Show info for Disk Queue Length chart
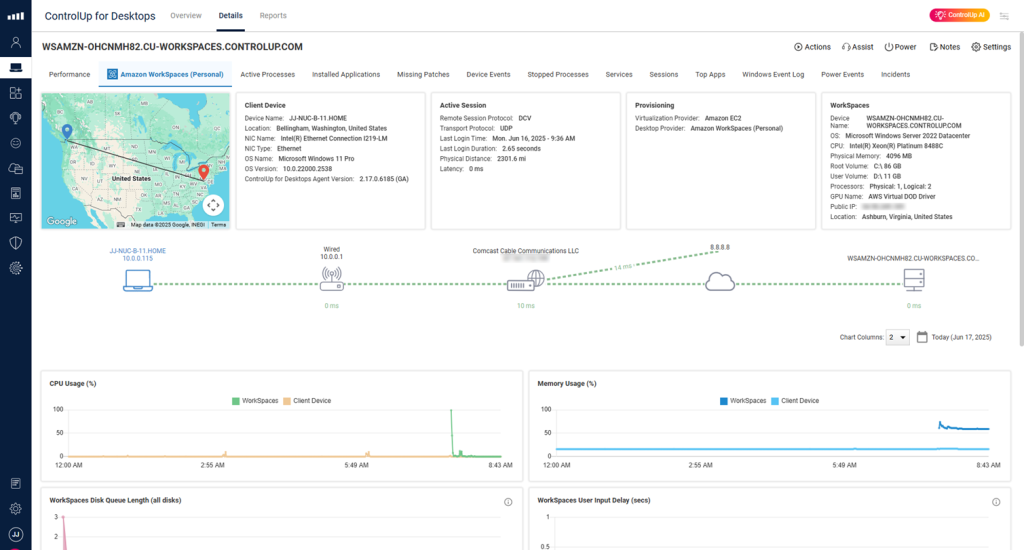Viewport: 1024px width, 550px height. [x=508, y=502]
